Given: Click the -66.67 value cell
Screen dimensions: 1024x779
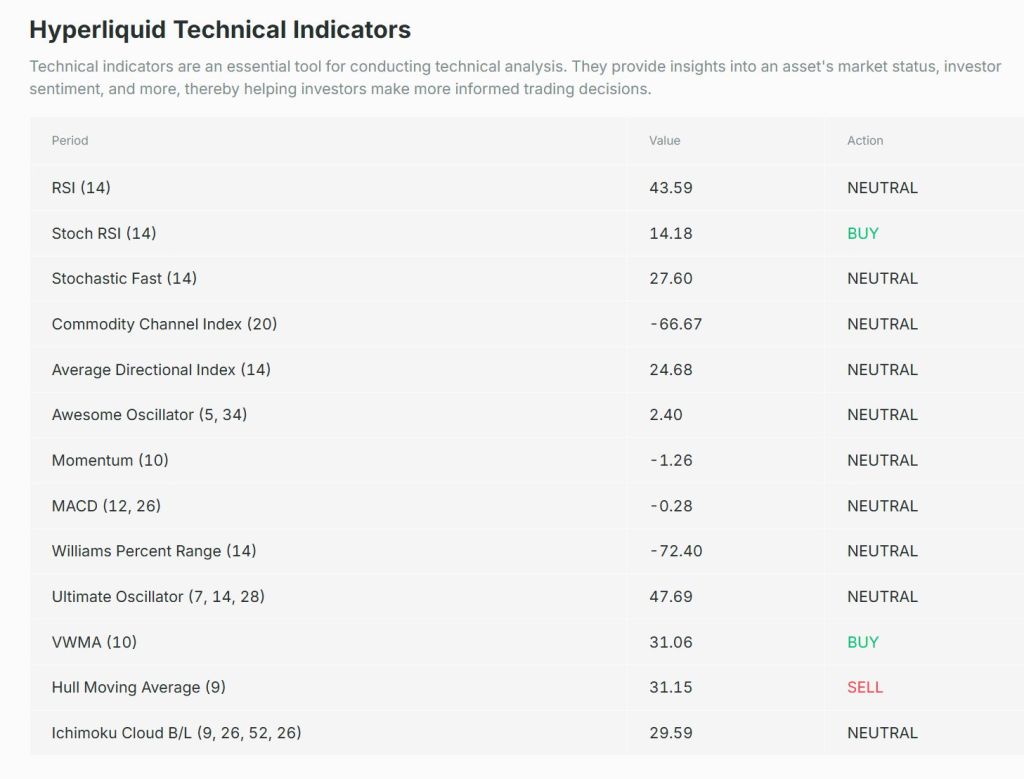Looking at the screenshot, I should [675, 324].
